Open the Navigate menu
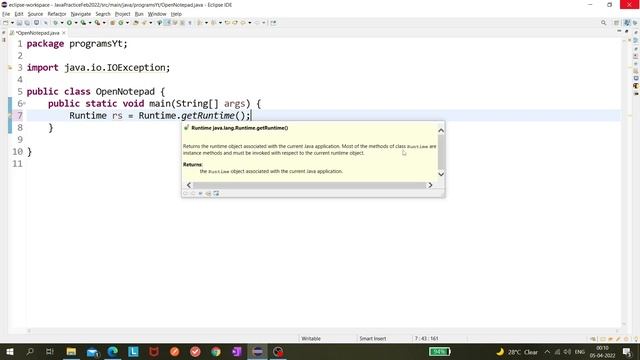This screenshot has height=360, width=640. pos(80,14)
